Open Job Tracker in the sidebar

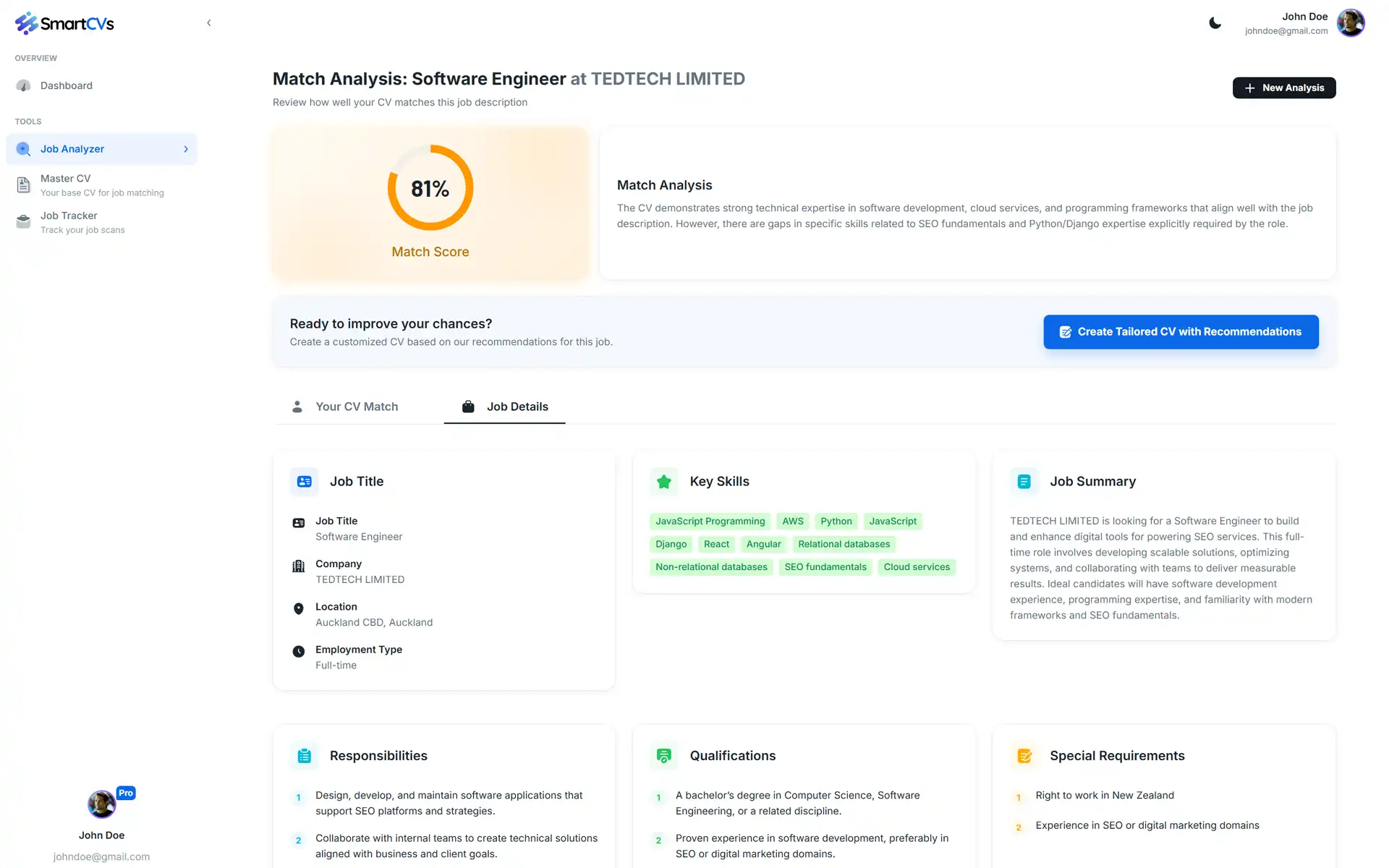point(101,222)
